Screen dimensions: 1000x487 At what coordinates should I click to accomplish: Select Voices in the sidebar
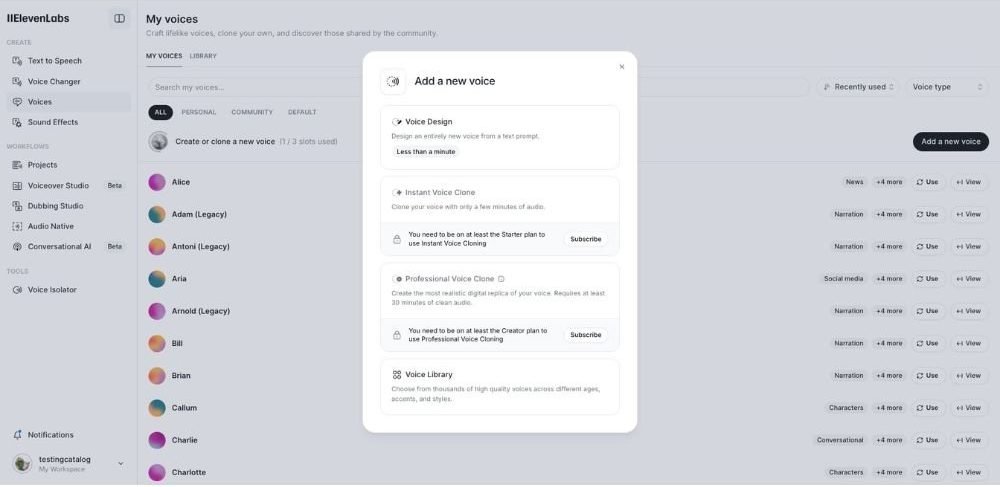click(x=68, y=102)
